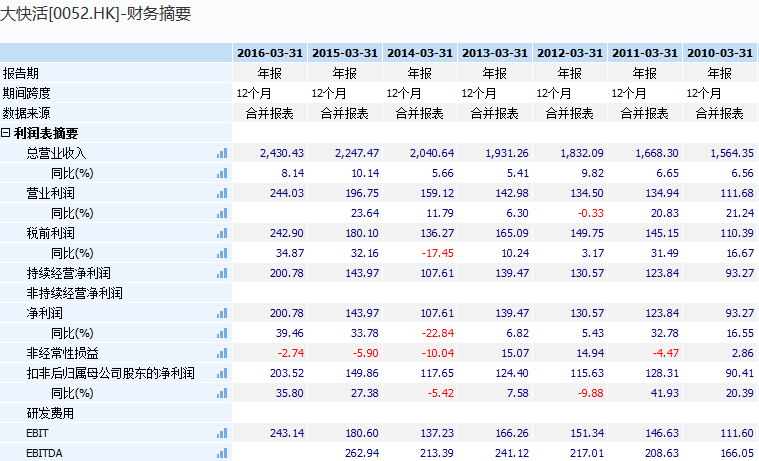Viewport: 759px width, 461px height.
Task: Open chart icon for 税前利润 row
Action: (222, 233)
